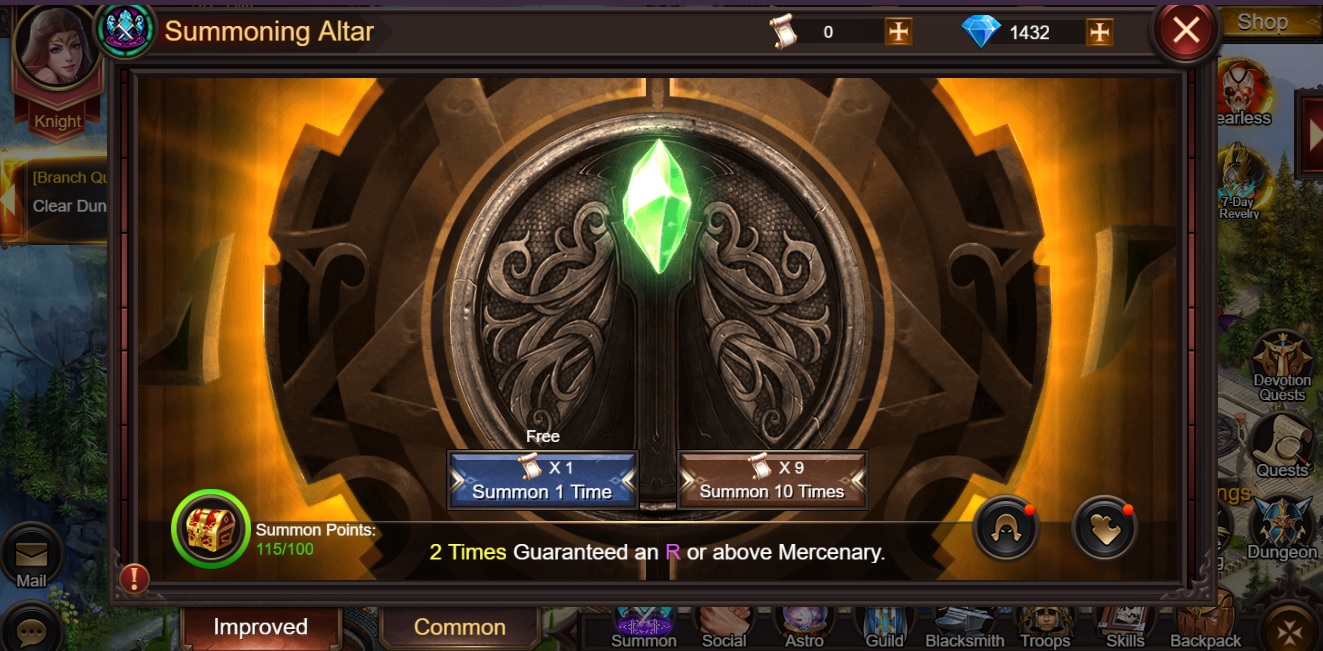This screenshot has height=651, width=1323.
Task: Close the Summoning Altar window
Action: pos(1186,31)
